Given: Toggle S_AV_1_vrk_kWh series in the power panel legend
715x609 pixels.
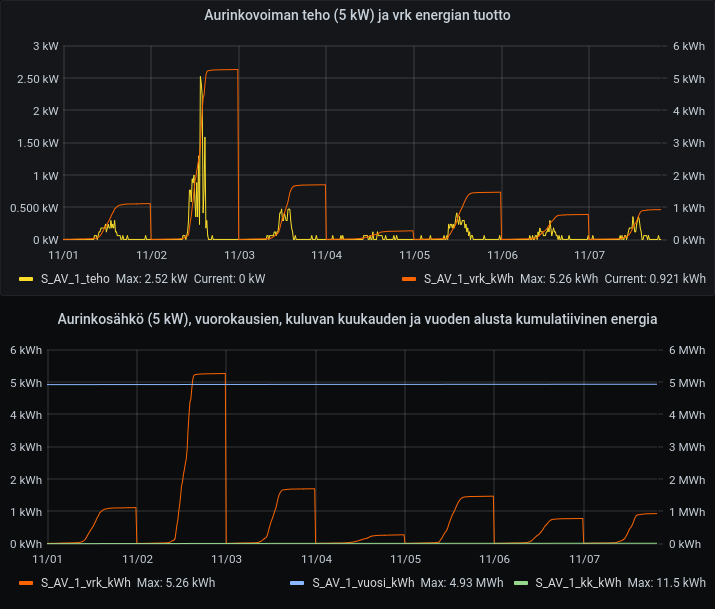Looking at the screenshot, I should 469,278.
